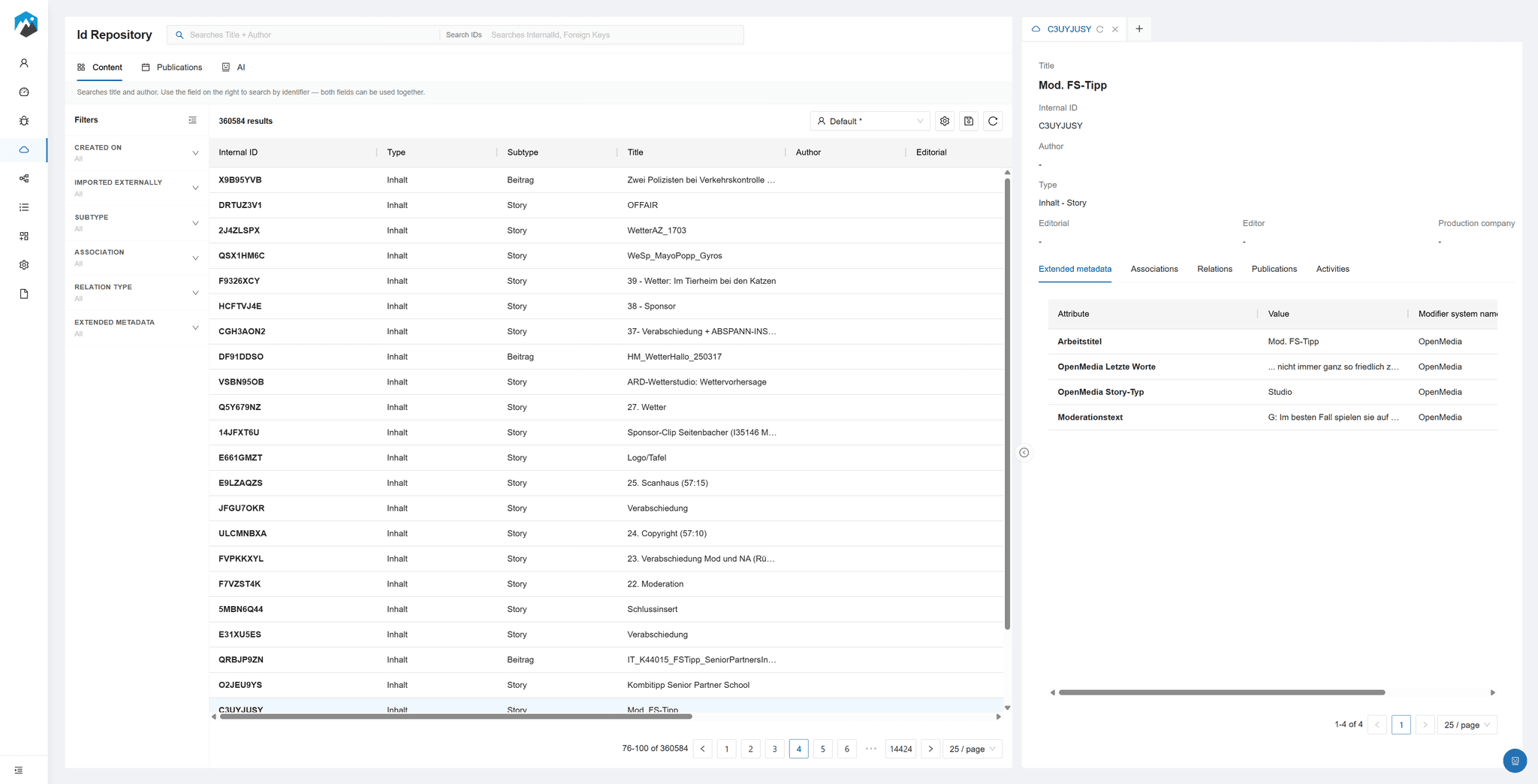Open the Activities detail tab
Screen dimensions: 1538x784
(x=1332, y=269)
